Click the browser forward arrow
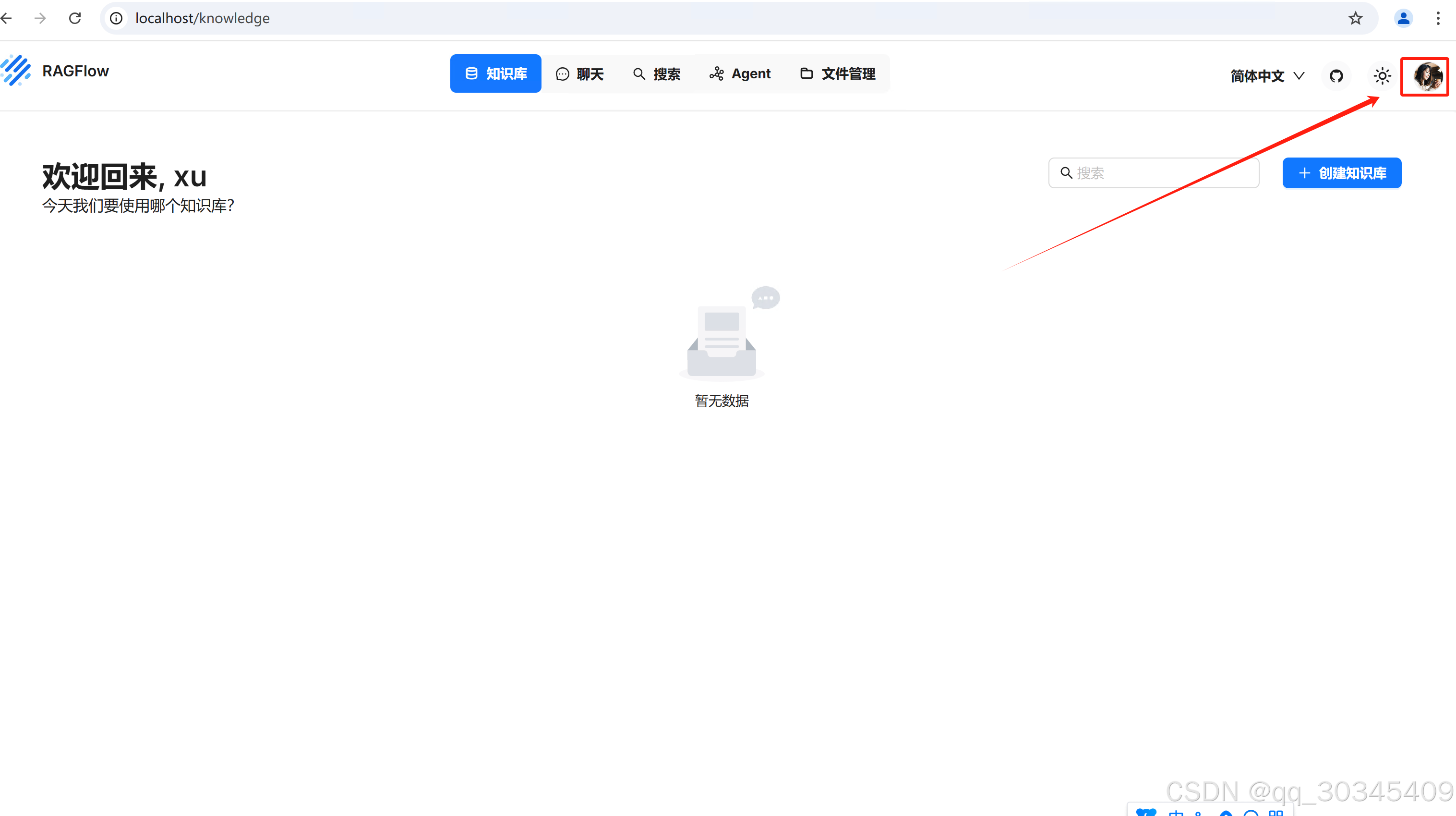 [40, 18]
